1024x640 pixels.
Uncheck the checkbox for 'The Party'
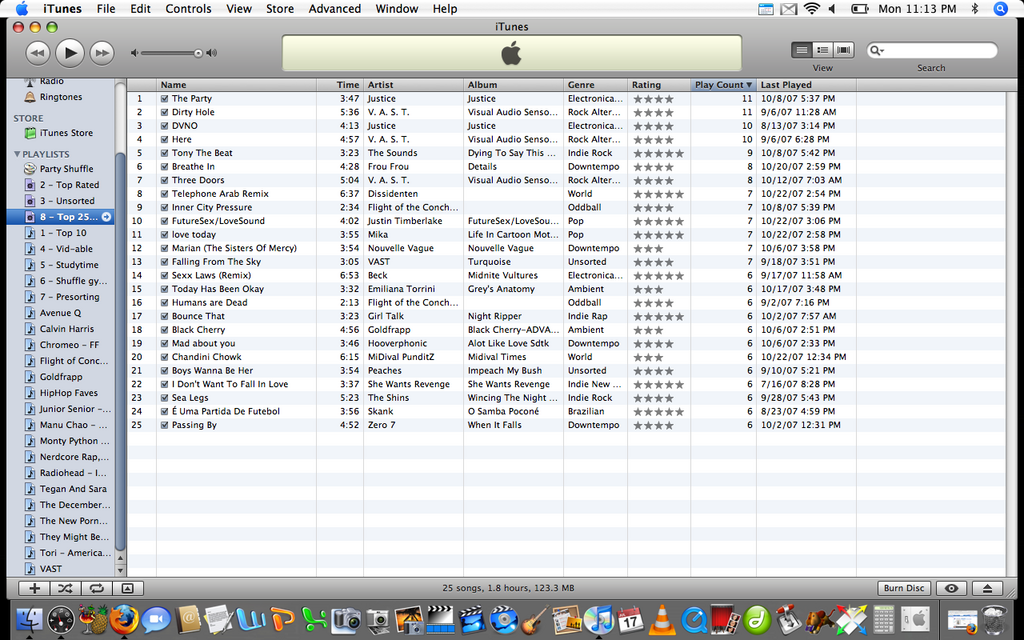coord(165,99)
